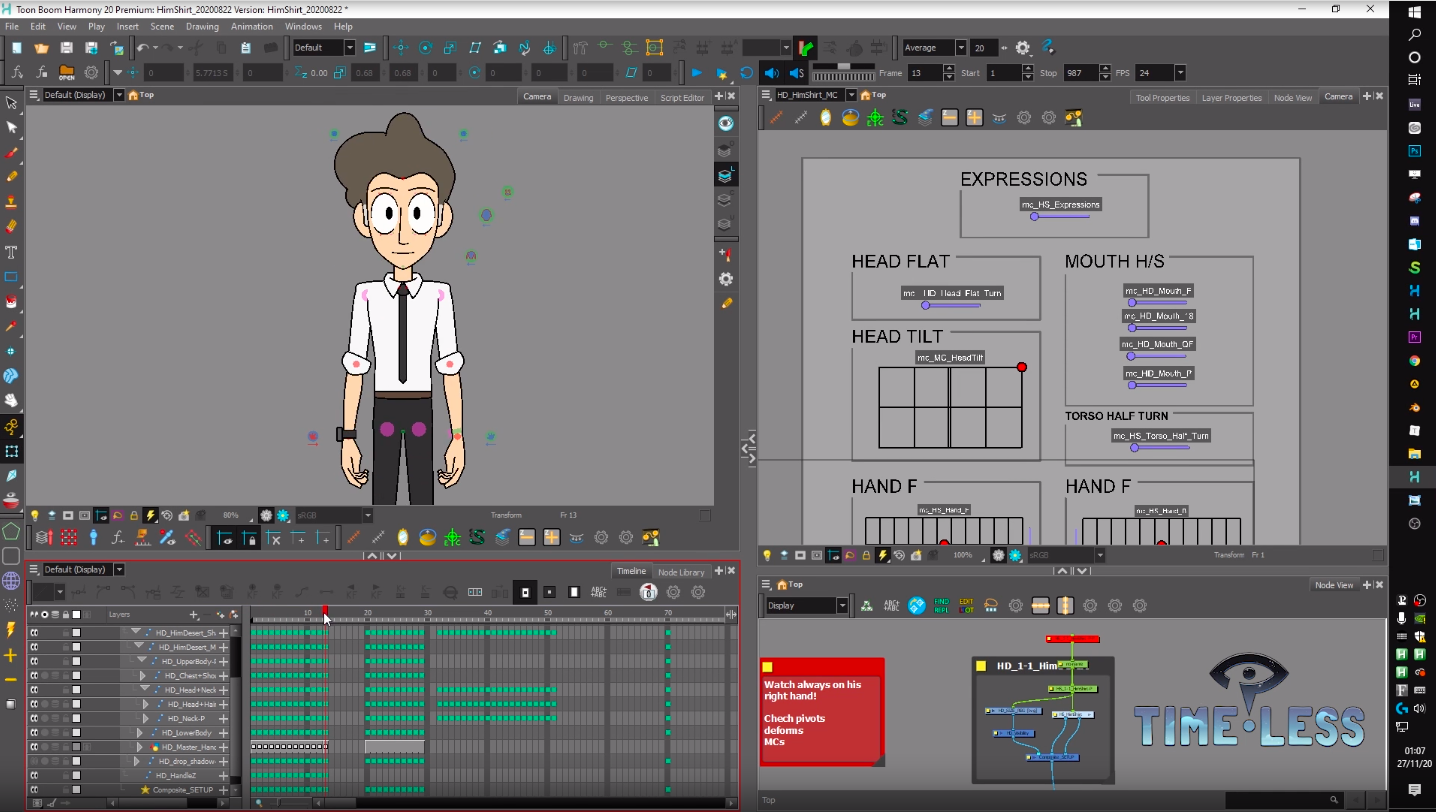
Task: Expand the HD_Chest+Shoulders layer
Action: tap(143, 676)
